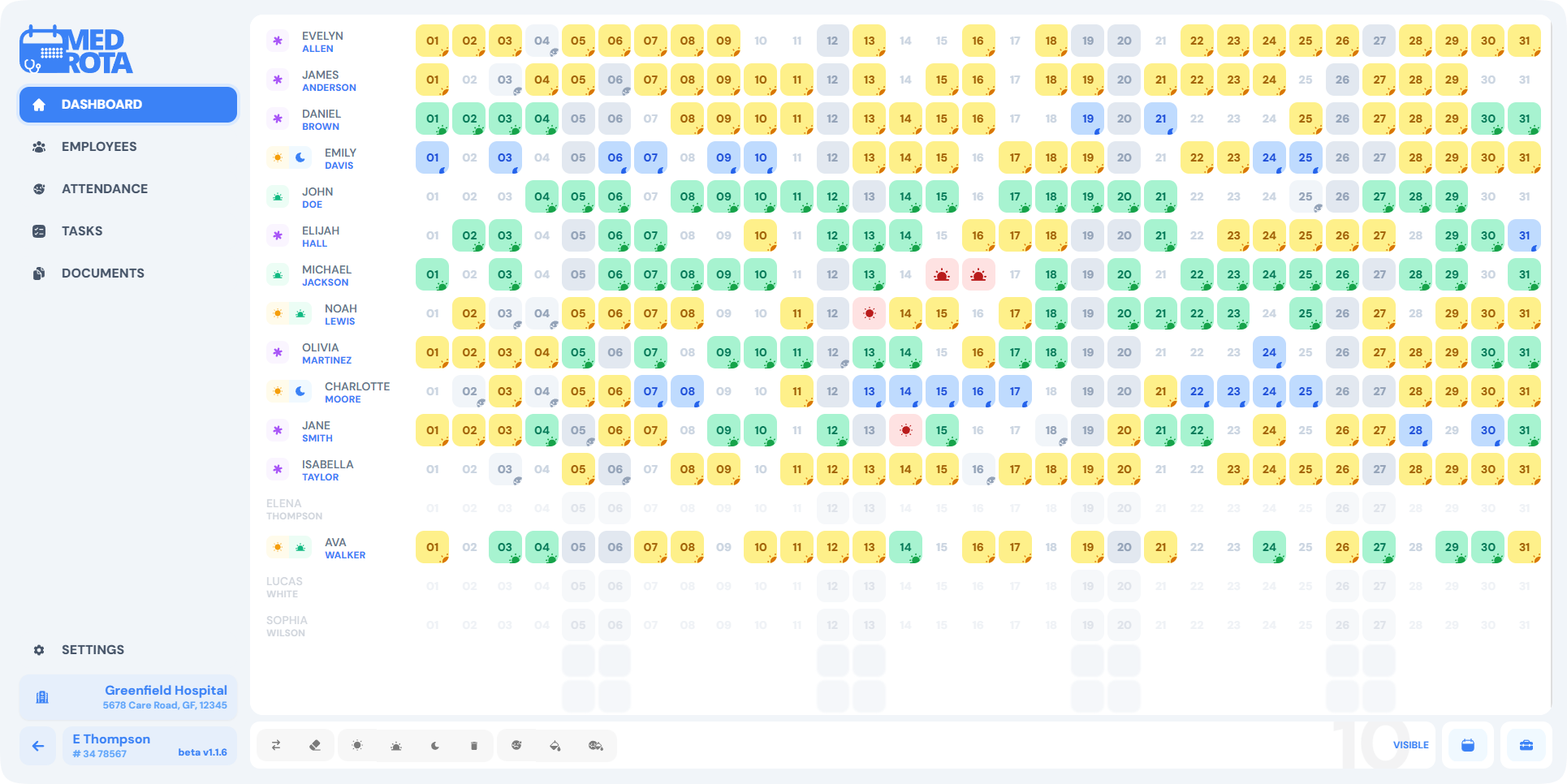
Task: Click the Greenfield Hospital info panel
Action: pos(127,696)
